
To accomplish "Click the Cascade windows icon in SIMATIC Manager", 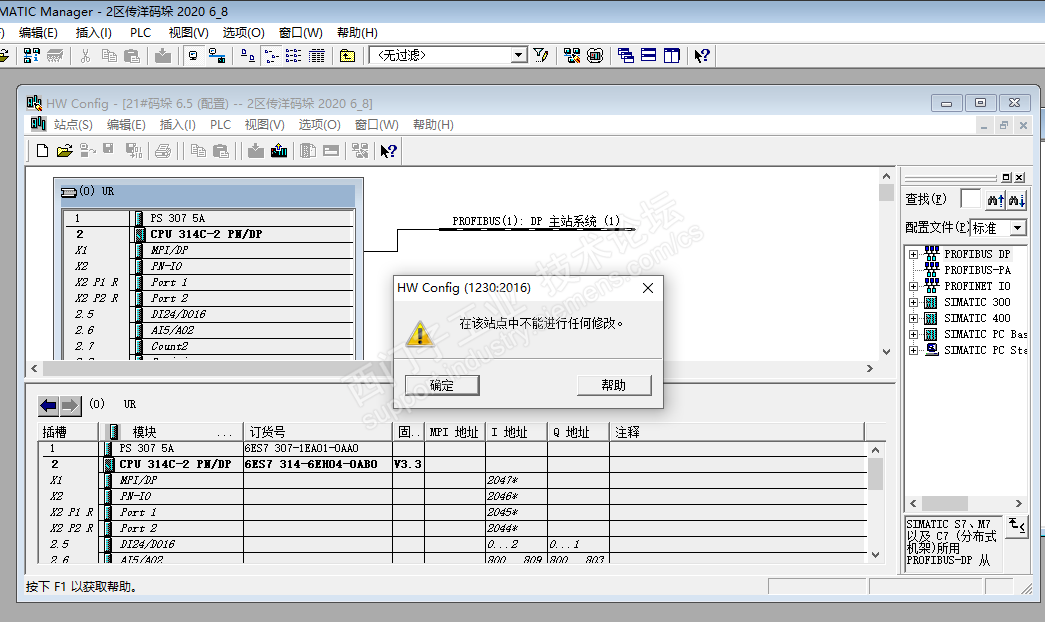I will point(626,55).
